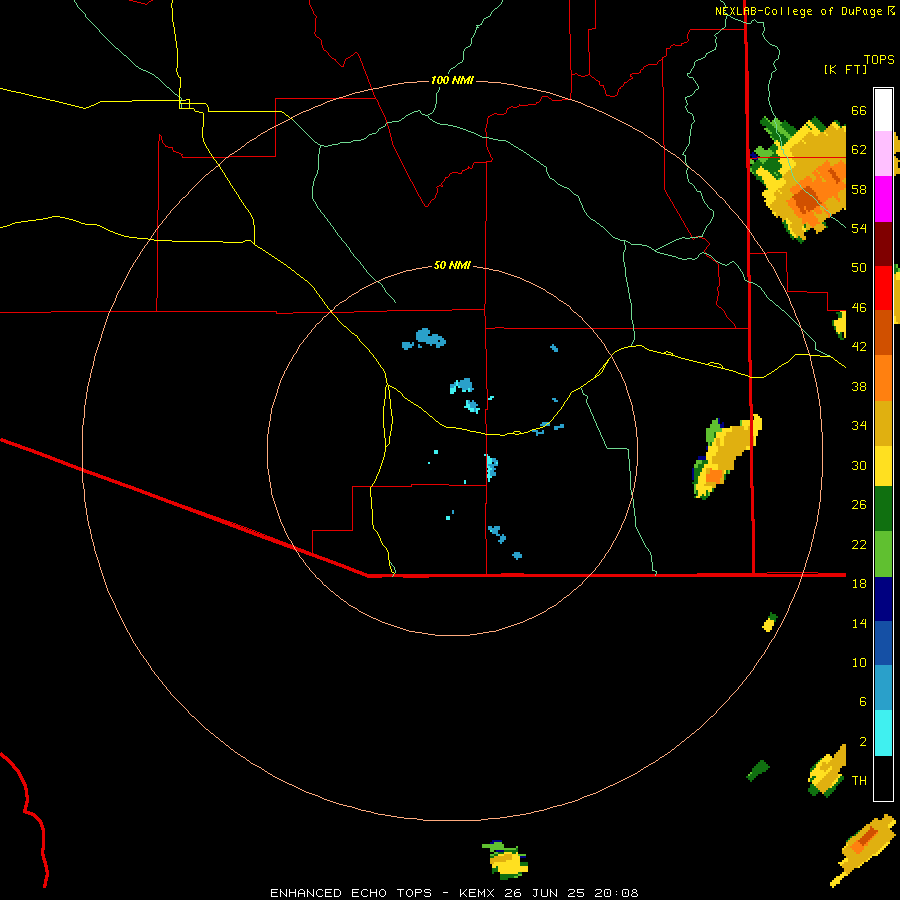The image size is (900, 900).
Task: Select the 38 value on the legend scale
Action: [859, 386]
